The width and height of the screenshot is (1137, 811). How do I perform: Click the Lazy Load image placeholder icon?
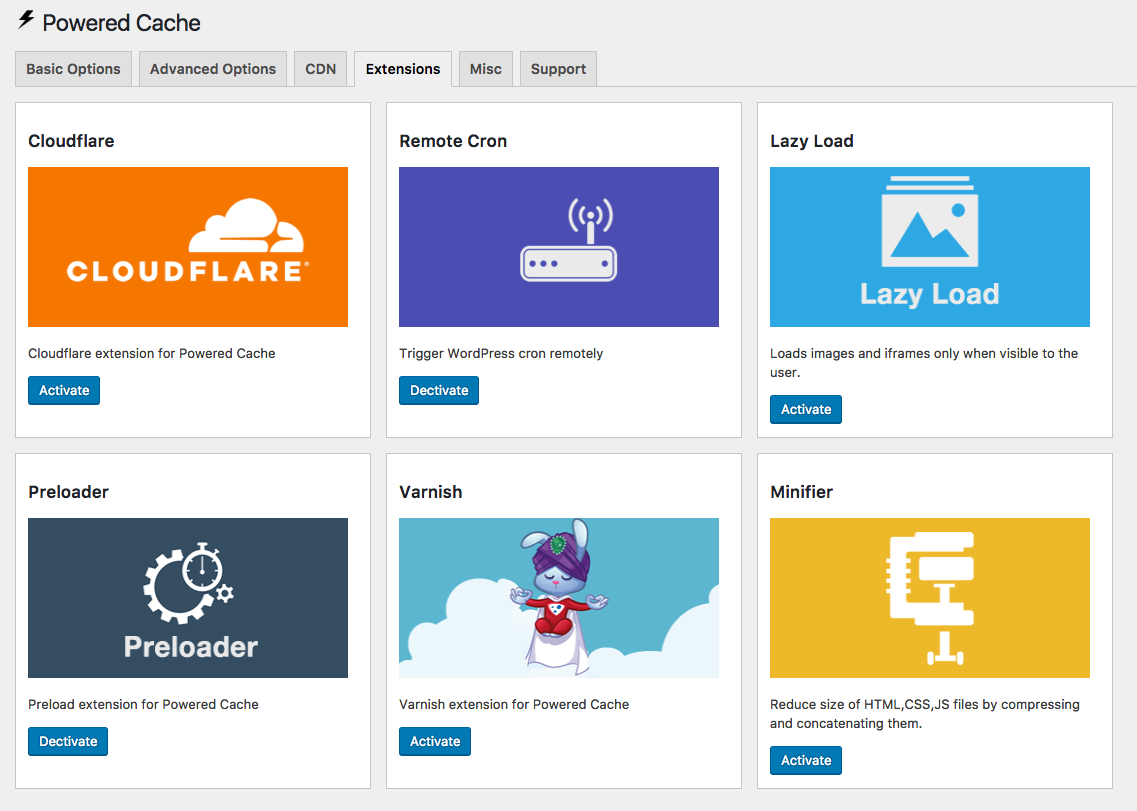[929, 230]
